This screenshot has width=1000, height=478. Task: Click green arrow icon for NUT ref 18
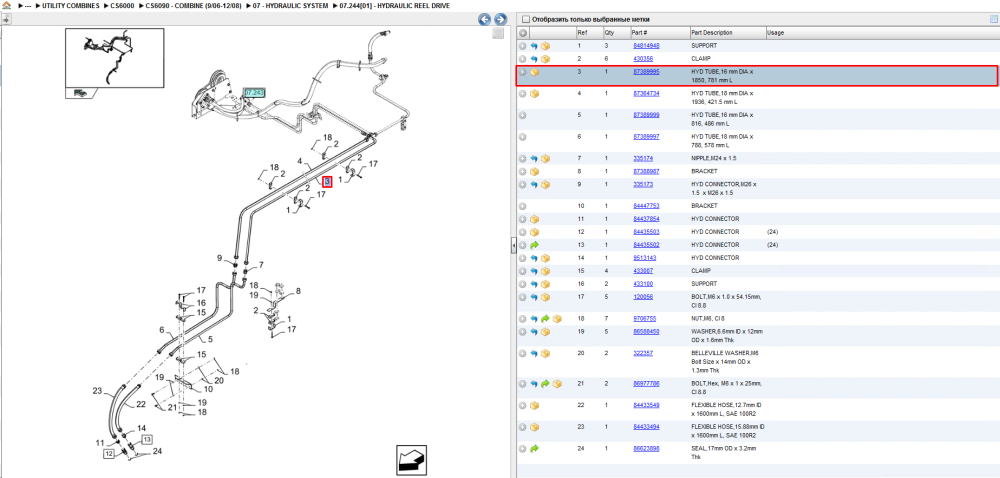546,318
